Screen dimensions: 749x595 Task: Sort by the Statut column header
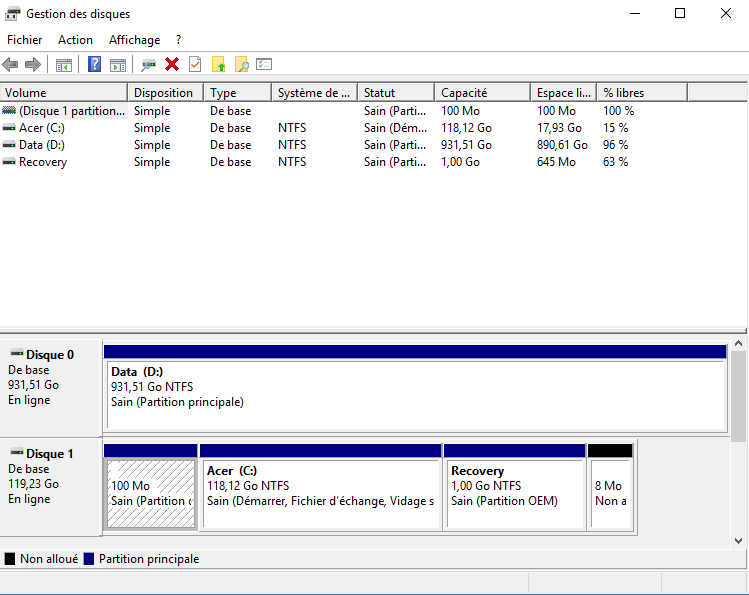(x=396, y=92)
